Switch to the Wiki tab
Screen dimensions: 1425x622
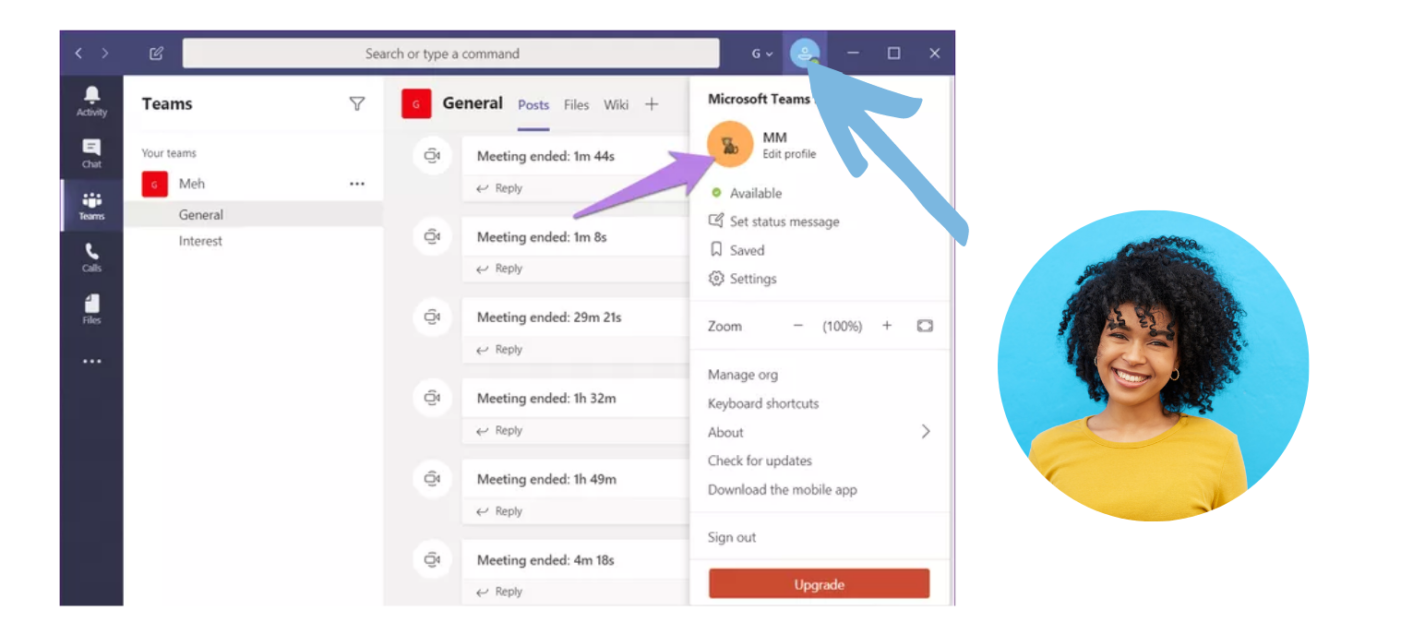pyautogui.click(x=616, y=105)
